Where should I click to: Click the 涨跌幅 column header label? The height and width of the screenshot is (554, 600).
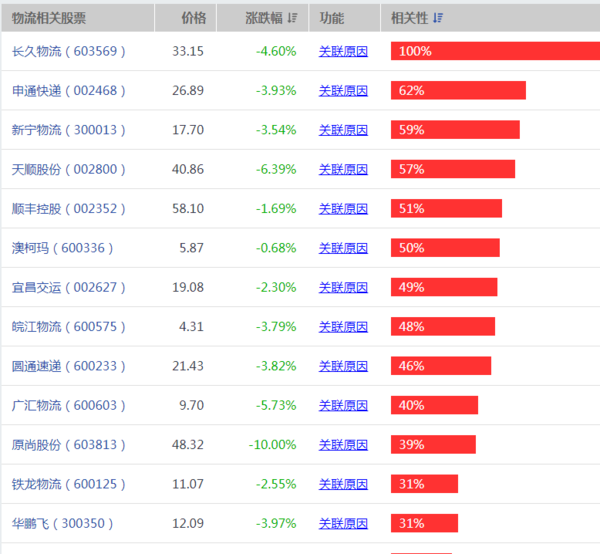(264, 18)
